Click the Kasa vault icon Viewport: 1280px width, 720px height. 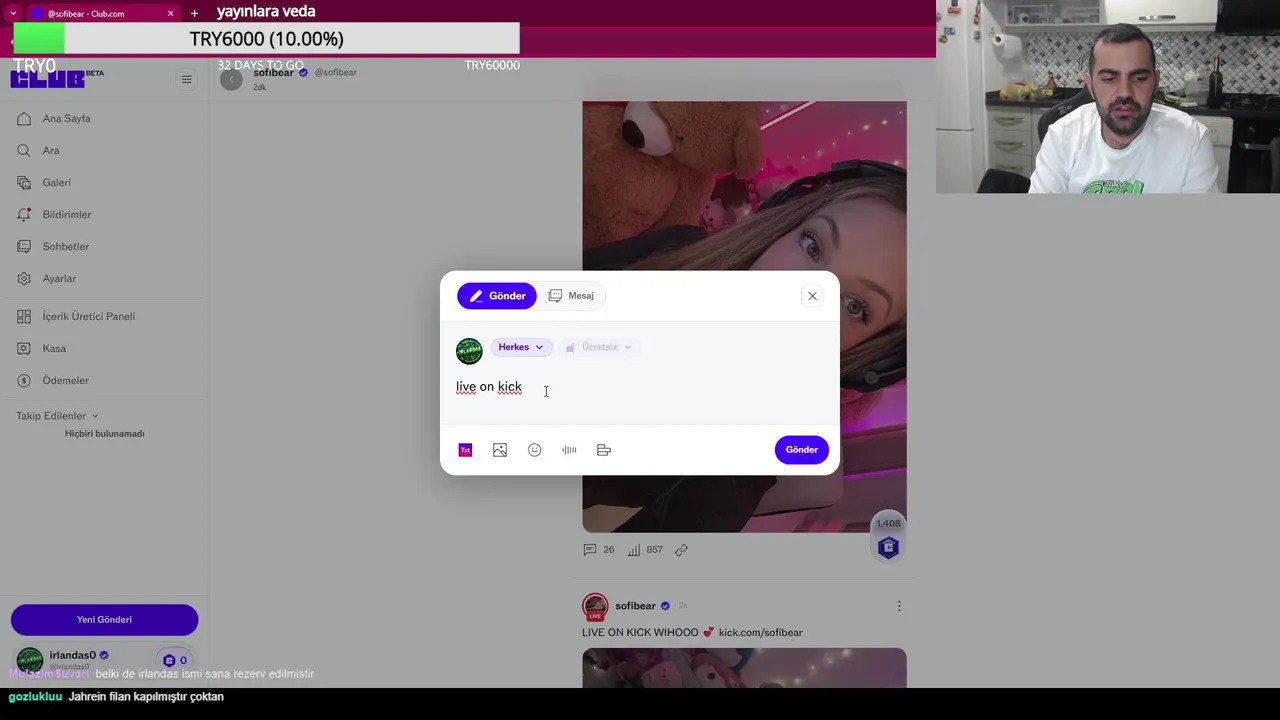point(24,349)
